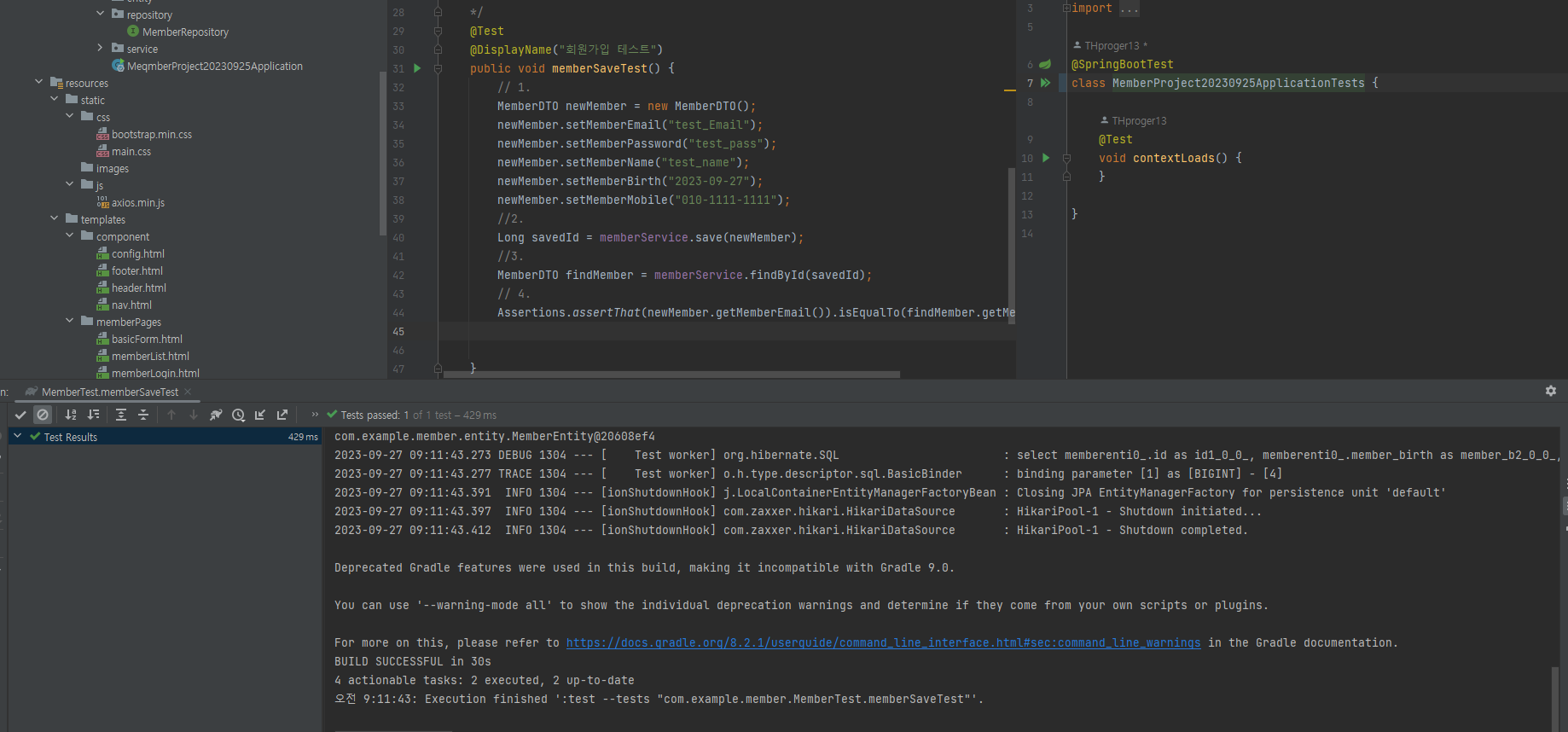Close the MemberTest.memberSaveTest run tab
This screenshot has height=732, width=1568.
coord(188,392)
